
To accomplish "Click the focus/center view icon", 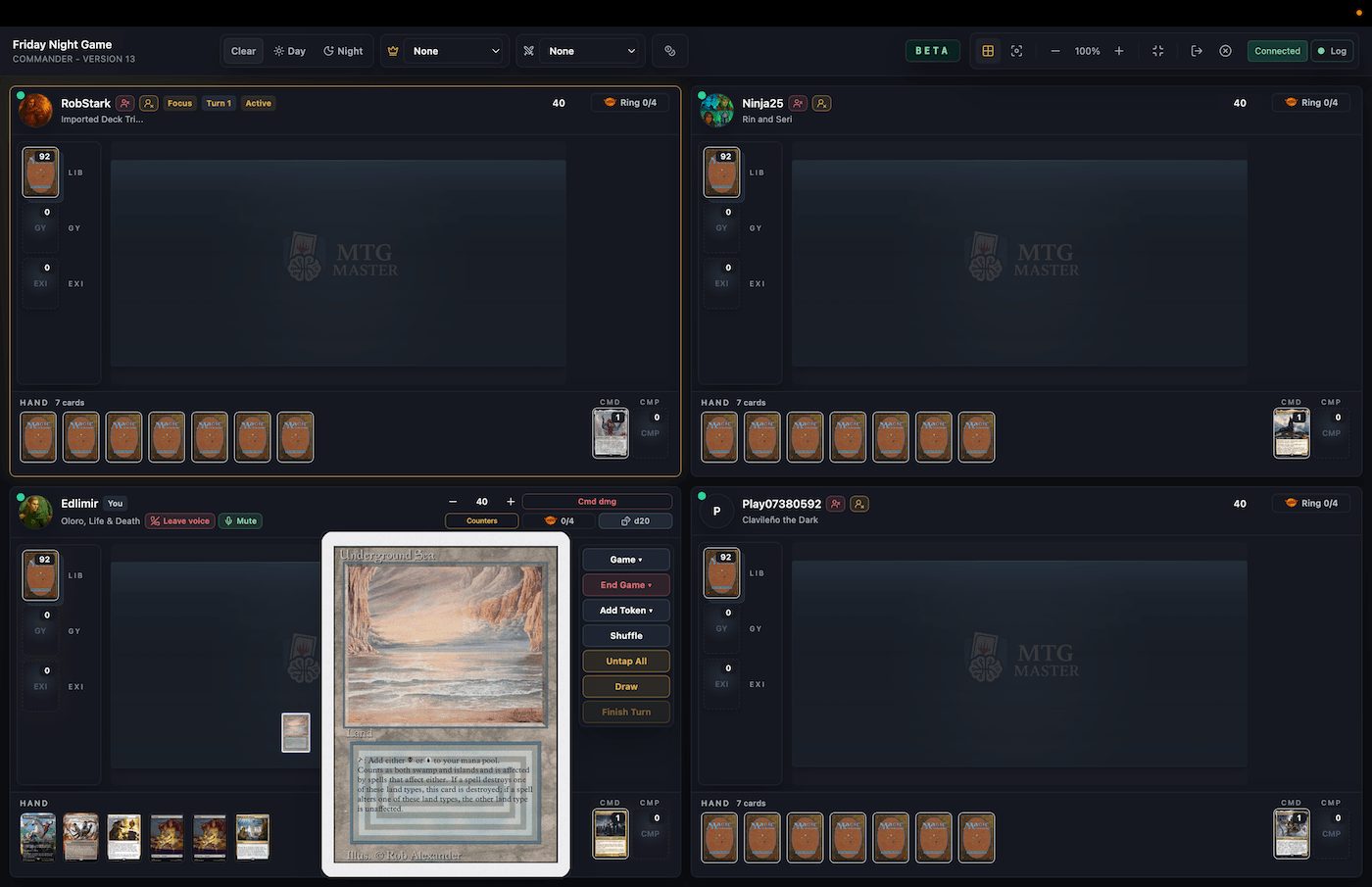I will click(1016, 51).
